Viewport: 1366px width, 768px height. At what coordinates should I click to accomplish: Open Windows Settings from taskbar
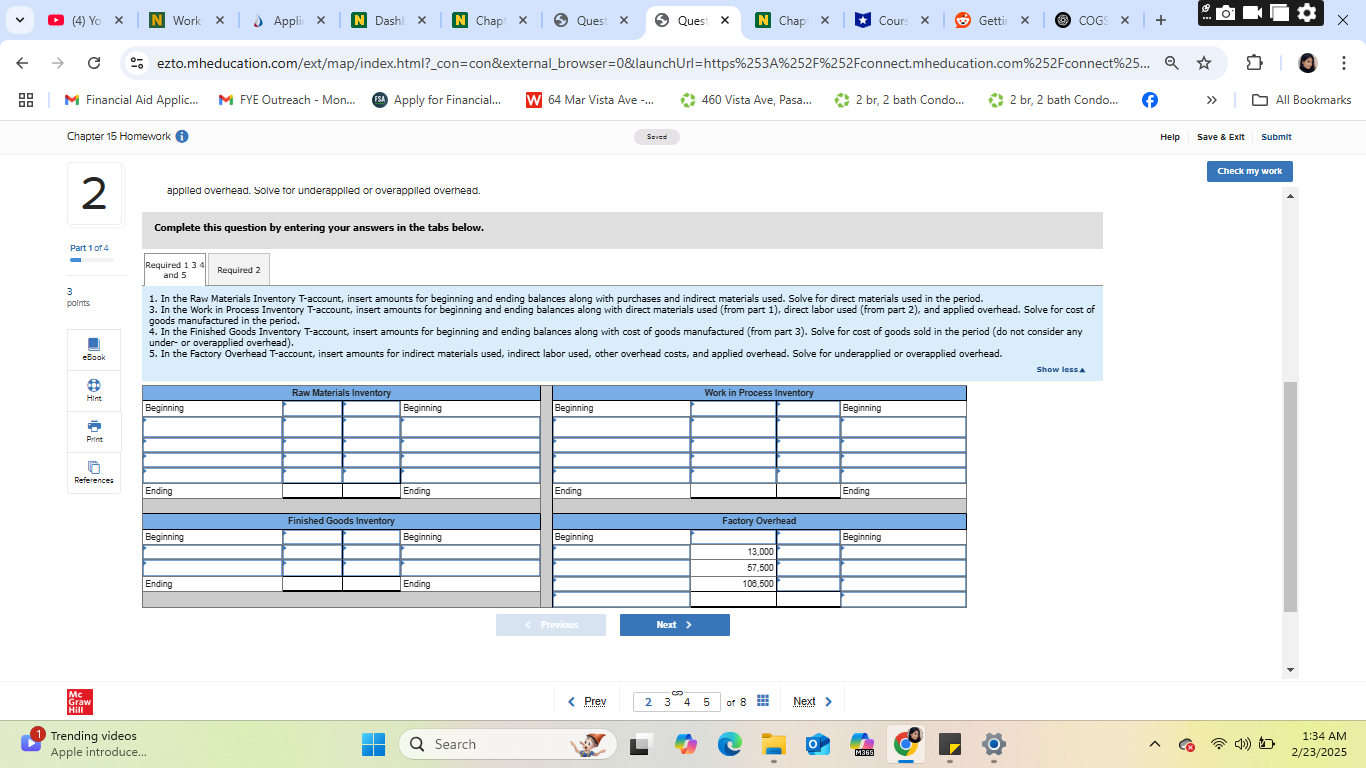[993, 744]
